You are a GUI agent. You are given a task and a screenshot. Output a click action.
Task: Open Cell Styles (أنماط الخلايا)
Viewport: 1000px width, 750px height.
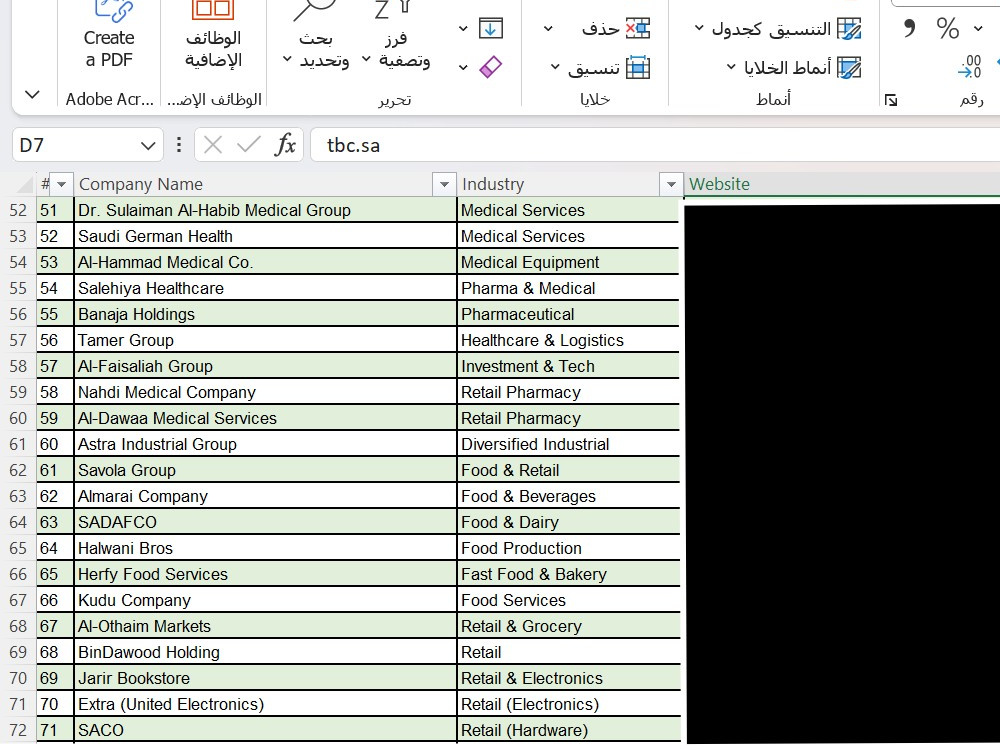point(795,67)
